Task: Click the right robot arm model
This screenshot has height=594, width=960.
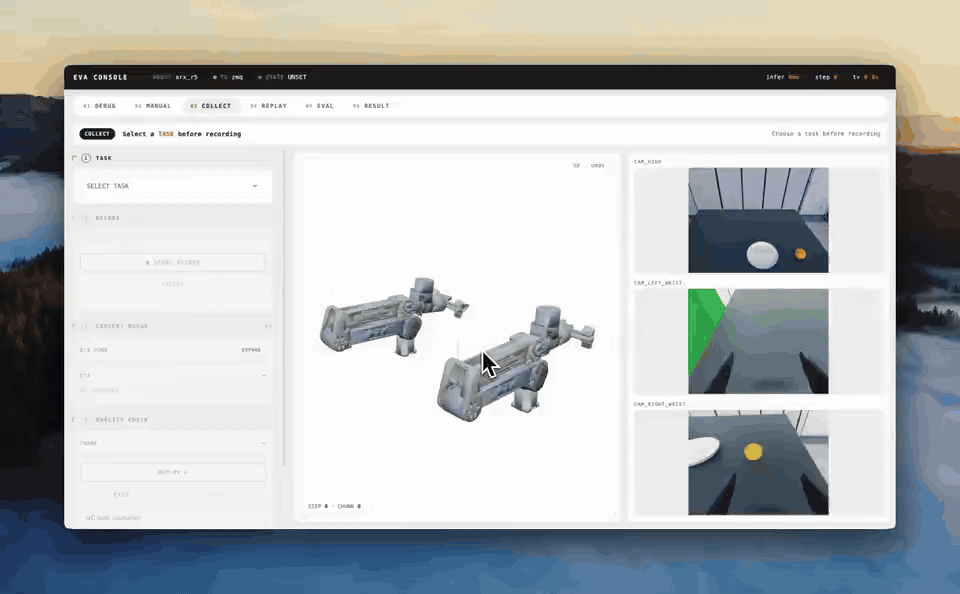Action: (515, 364)
